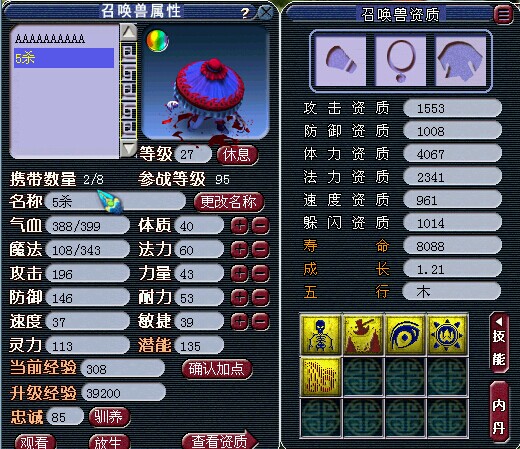Select the skeleton skill icon
Screen dimensions: 520x449
pyautogui.click(x=321, y=335)
